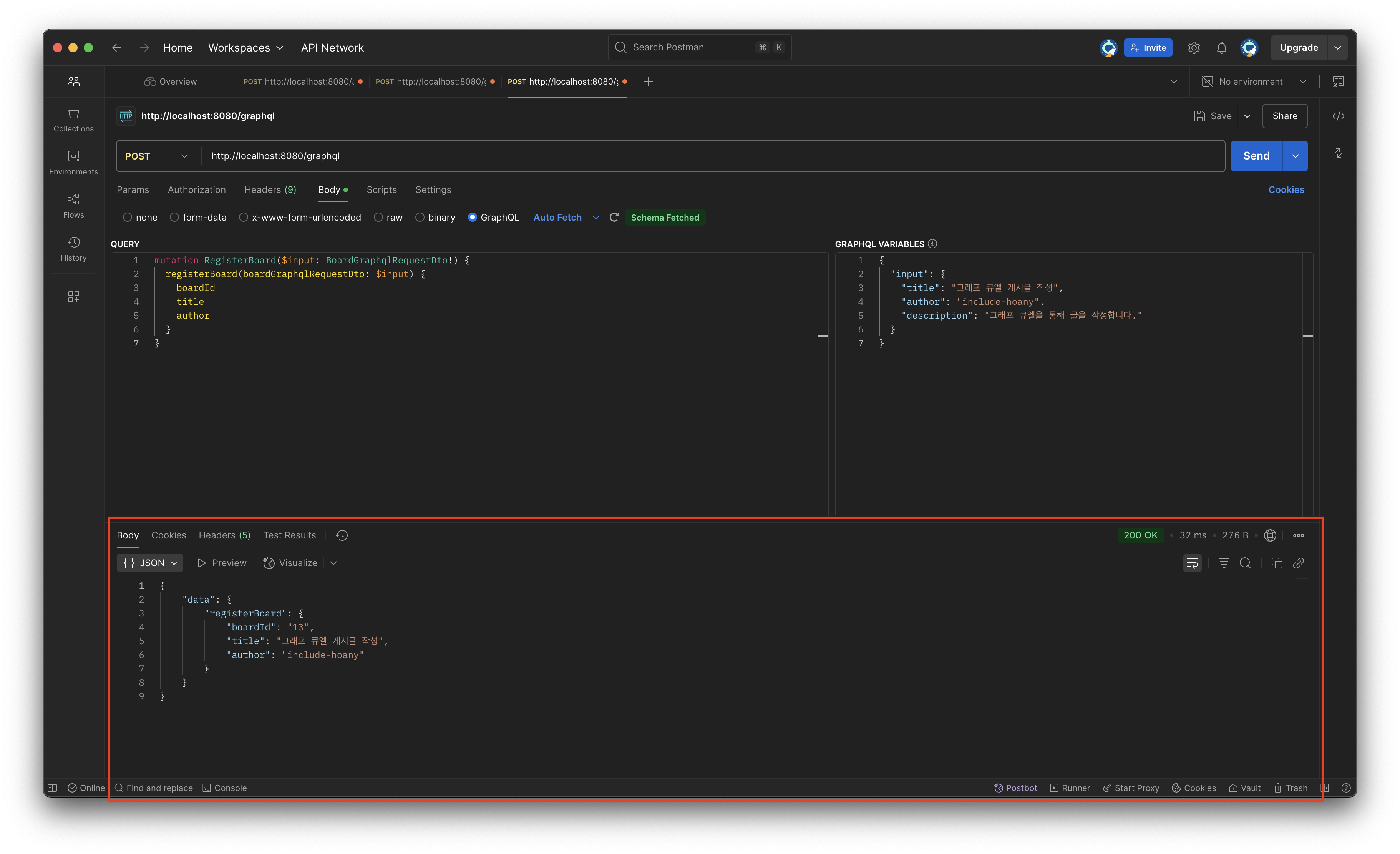Open the Collections sidebar panel
This screenshot has width=1400, height=854.
pos(73,119)
